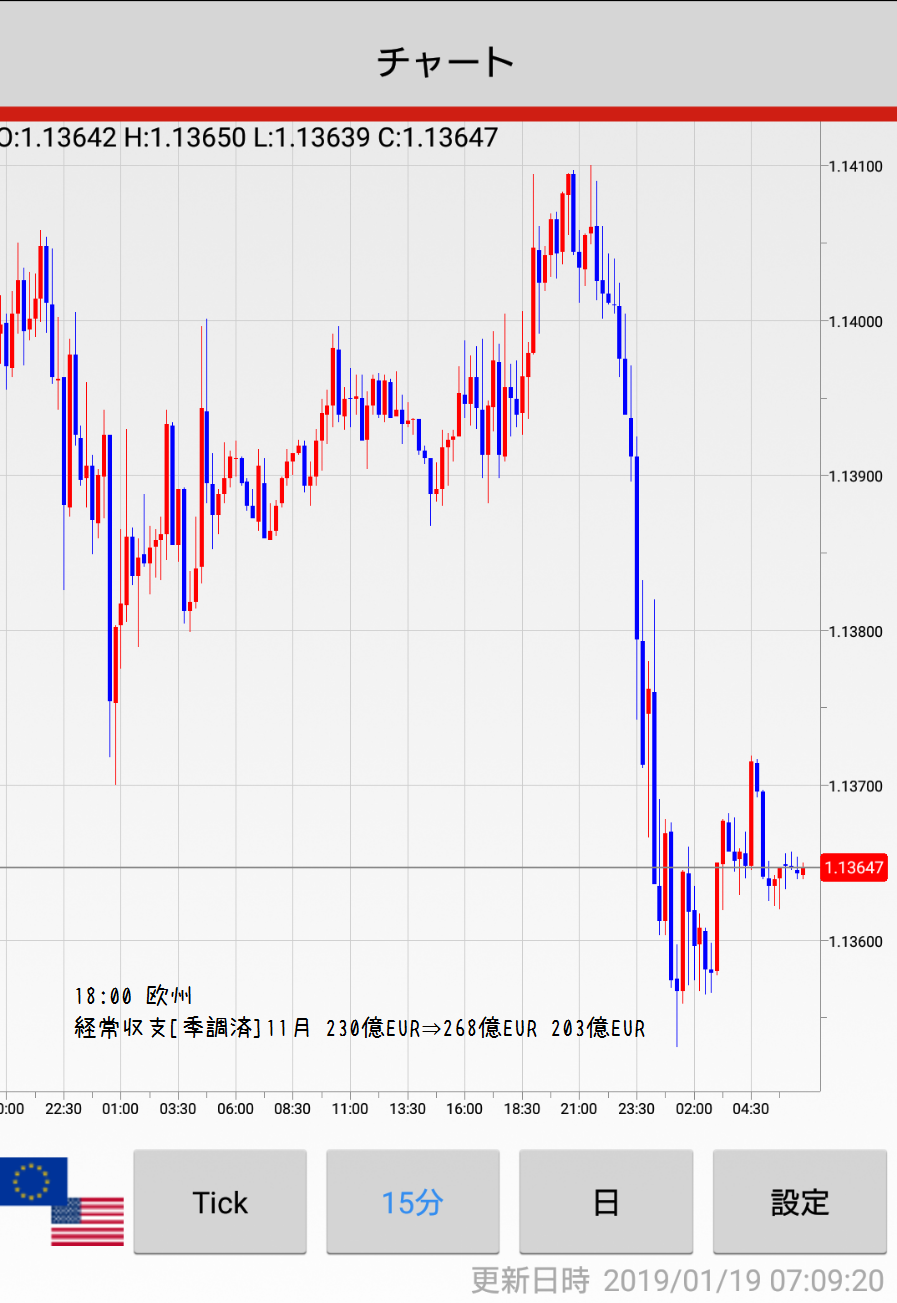Click the 1.14000 price axis label

855,321
